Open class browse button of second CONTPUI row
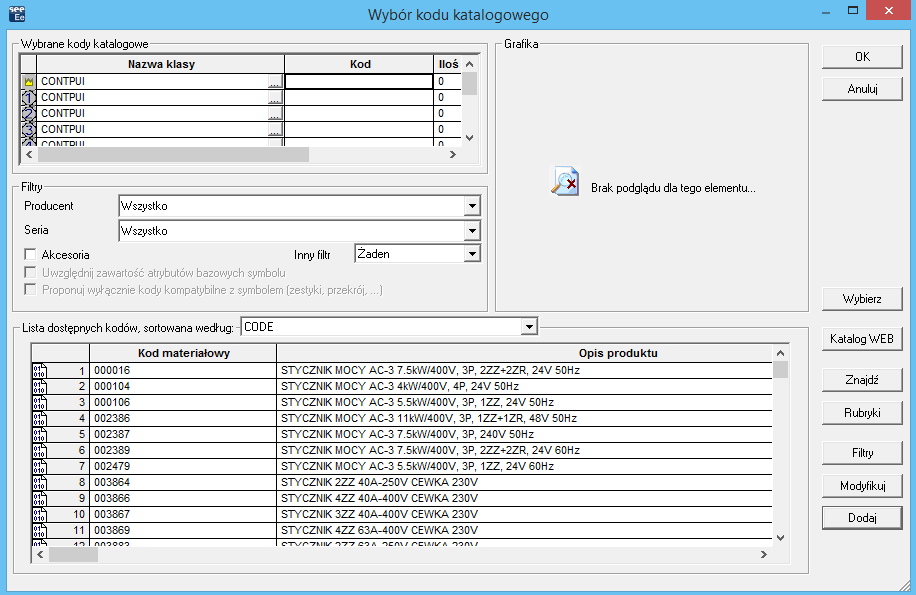Screen dimensions: 916x595 pyautogui.click(x=275, y=98)
